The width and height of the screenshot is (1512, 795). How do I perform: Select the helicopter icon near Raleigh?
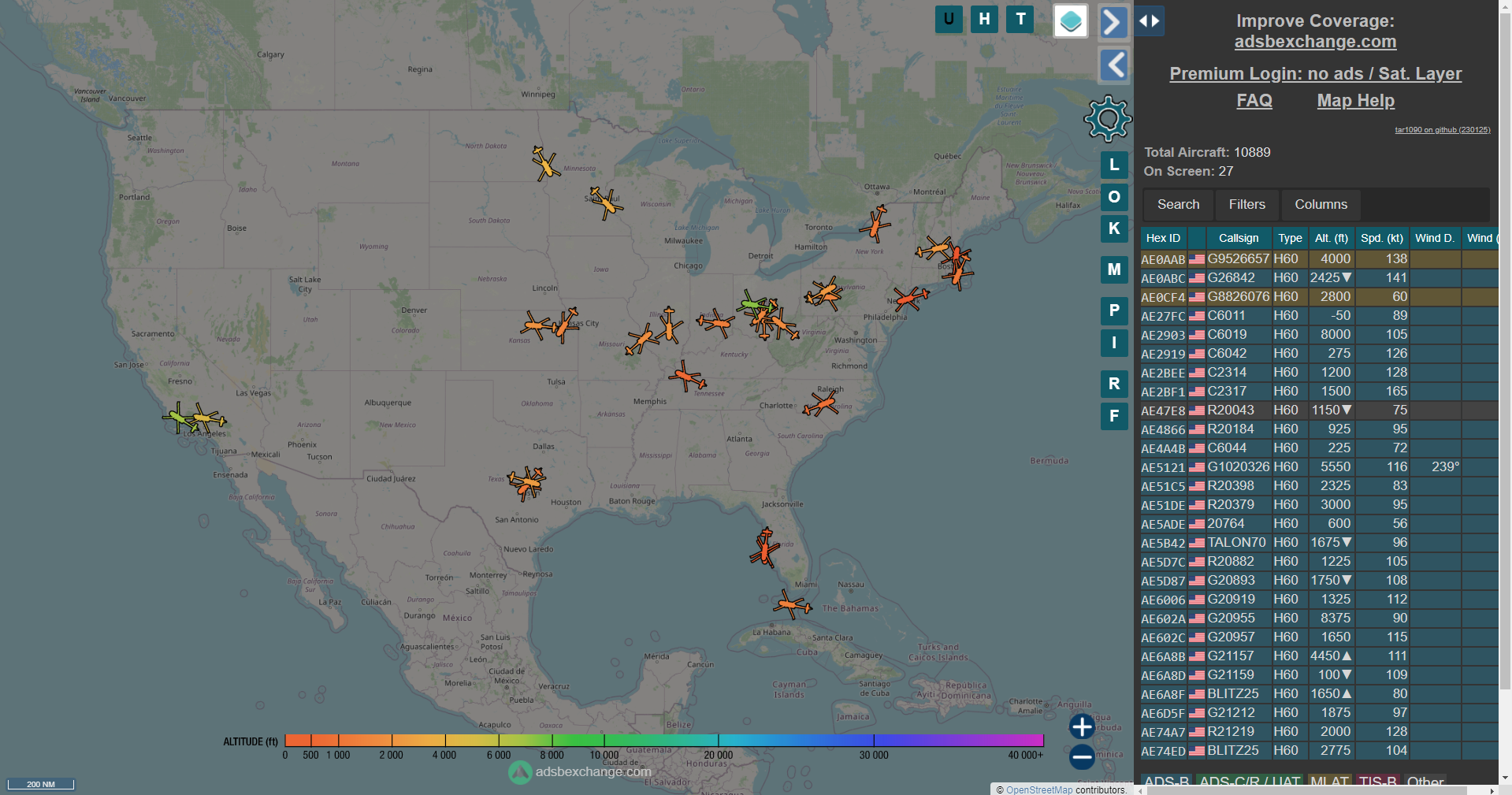click(822, 404)
